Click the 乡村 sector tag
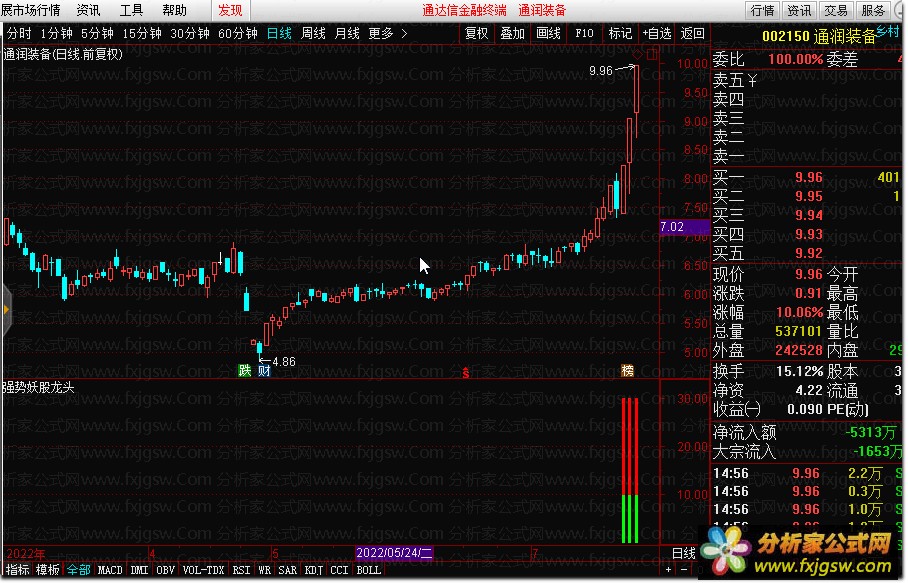Screen dimensions: 908x583 coord(888,31)
